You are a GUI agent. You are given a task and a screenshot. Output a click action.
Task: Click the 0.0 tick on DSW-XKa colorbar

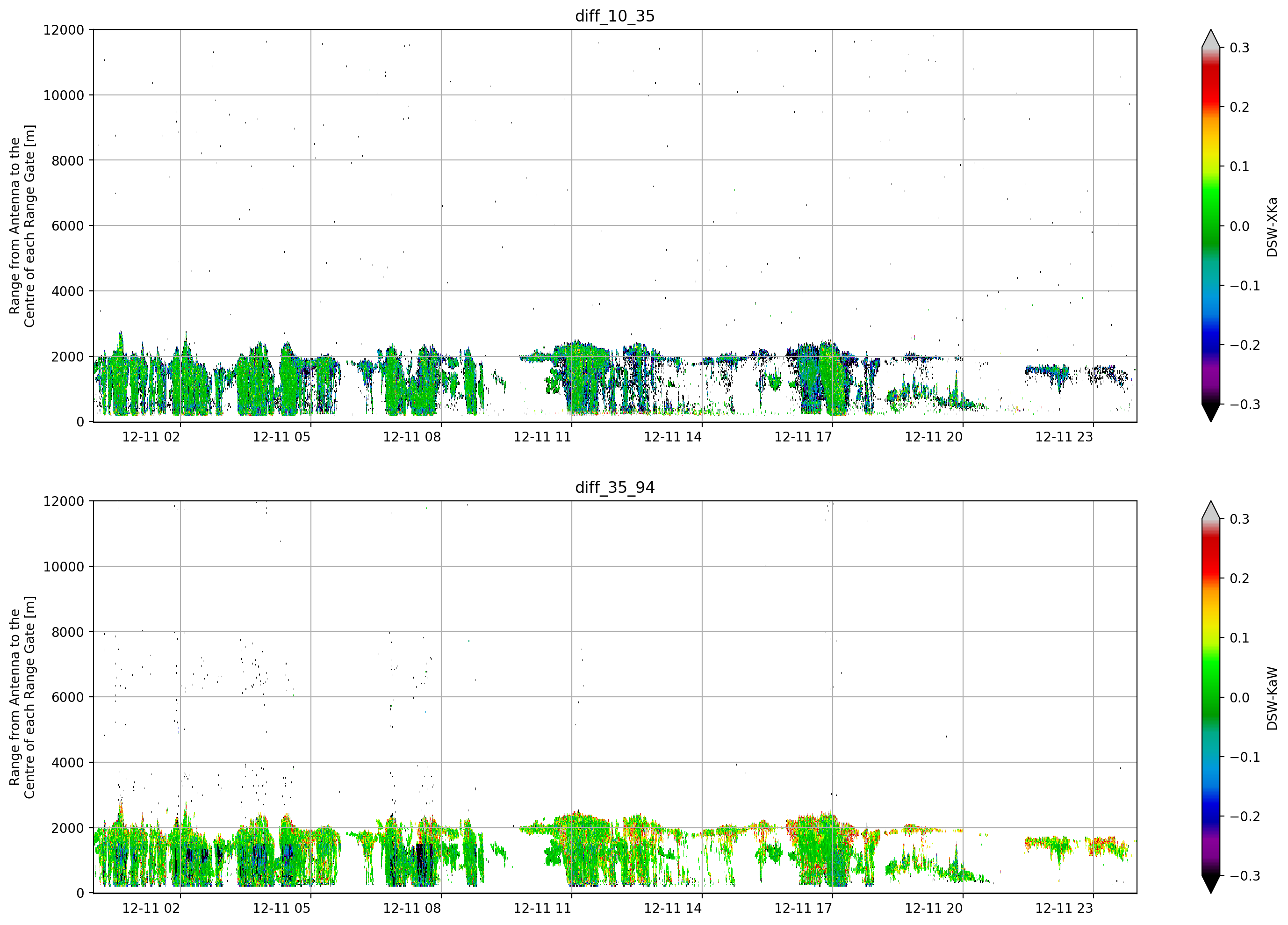click(x=1240, y=227)
